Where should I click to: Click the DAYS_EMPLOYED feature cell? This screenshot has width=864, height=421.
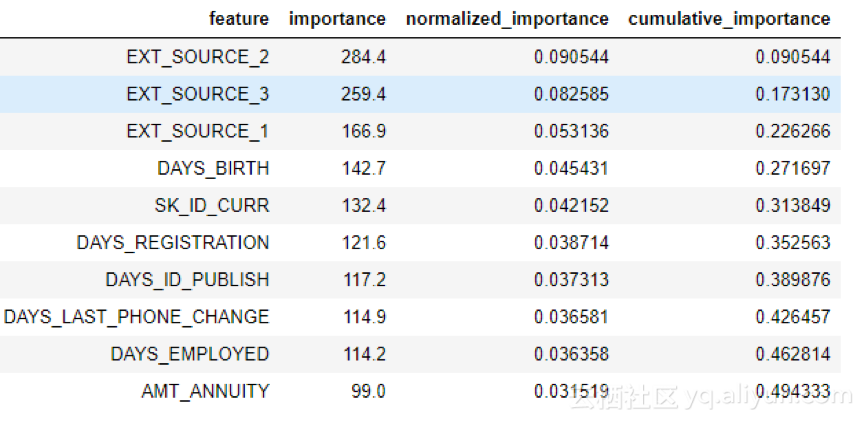pos(190,354)
